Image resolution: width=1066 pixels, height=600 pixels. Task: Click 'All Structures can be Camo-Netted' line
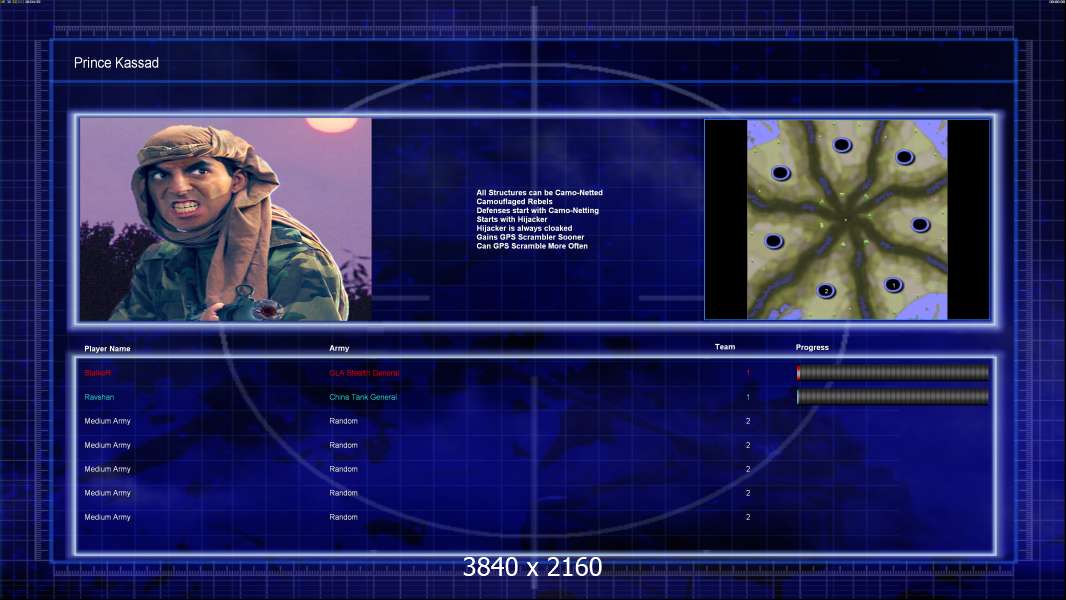point(539,193)
